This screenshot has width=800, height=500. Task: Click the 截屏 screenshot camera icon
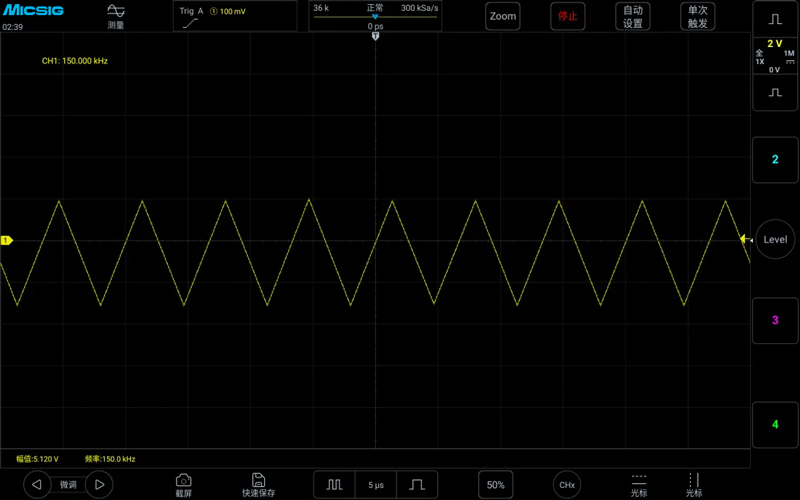184,485
